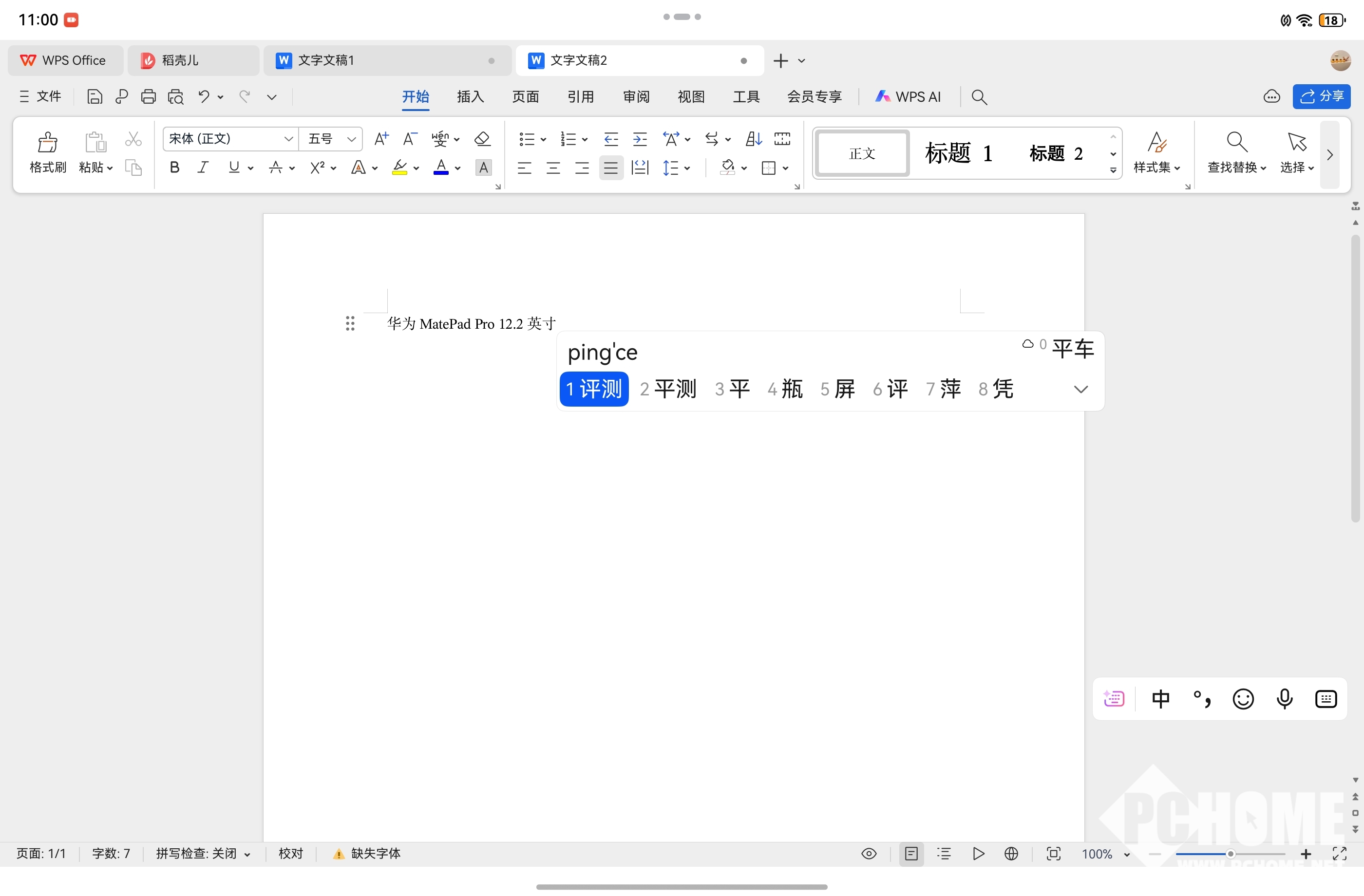
Task: Decrease paragraph indent
Action: (611, 139)
